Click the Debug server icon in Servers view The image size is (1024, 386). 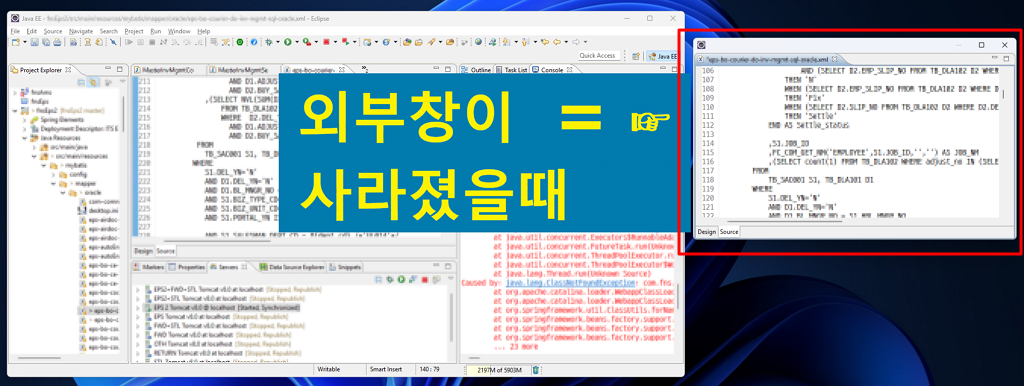(390, 280)
